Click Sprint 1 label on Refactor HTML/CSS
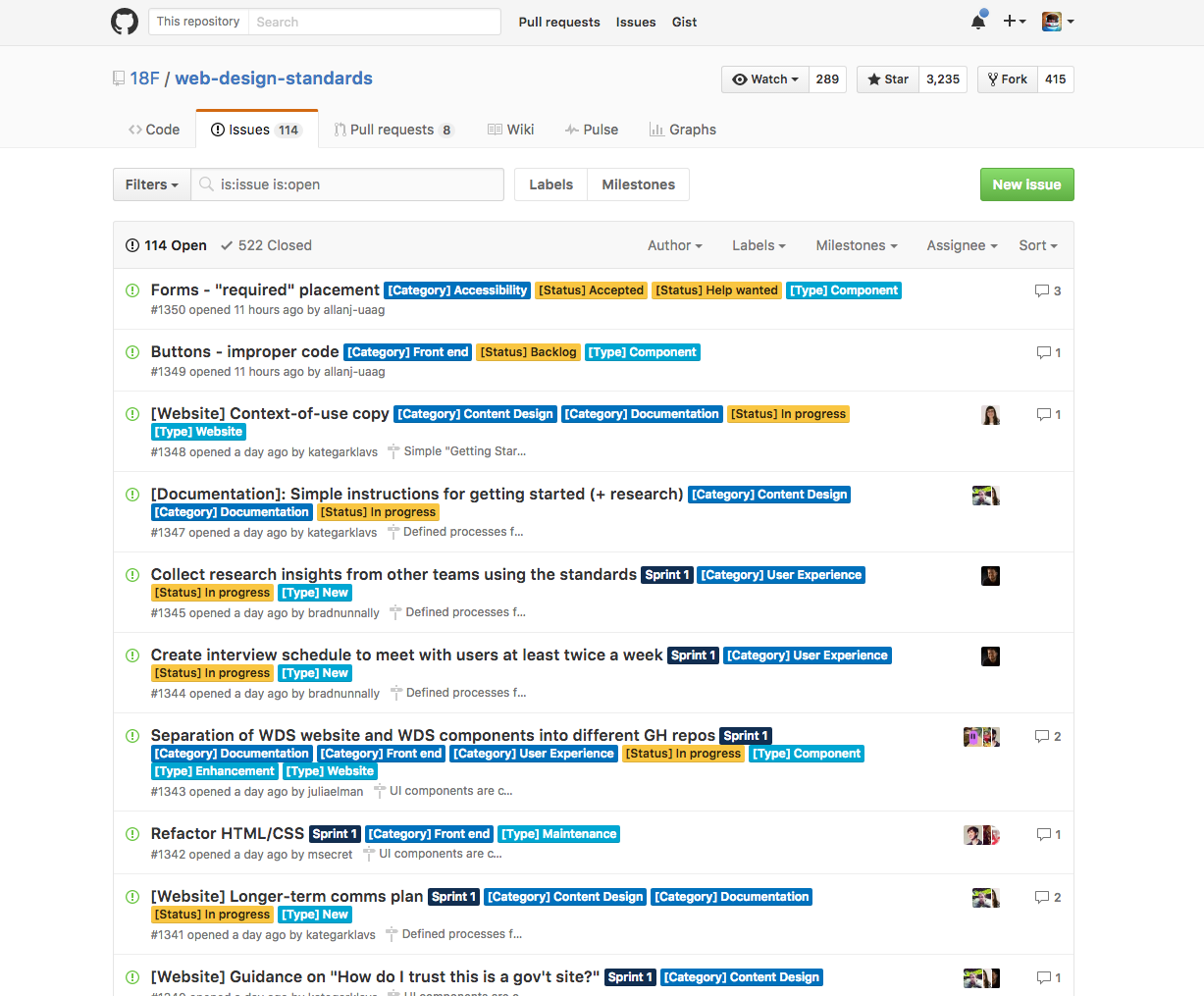The height and width of the screenshot is (996, 1204). coord(335,834)
